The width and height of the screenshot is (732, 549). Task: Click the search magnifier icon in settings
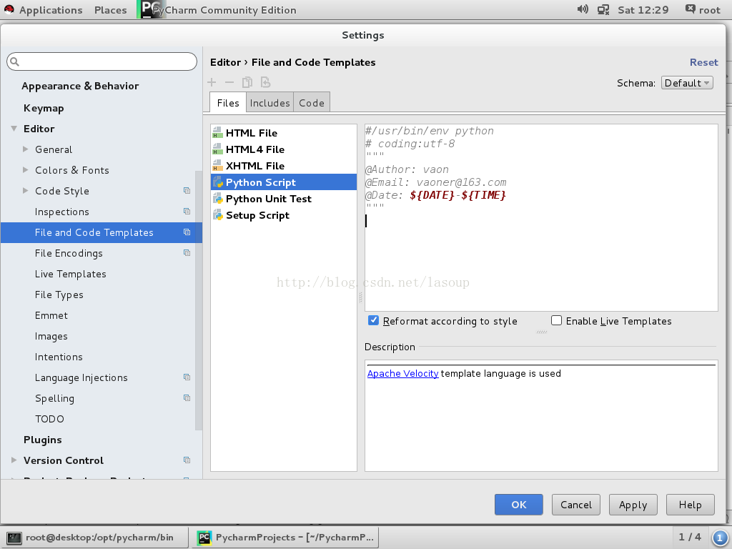click(x=14, y=62)
